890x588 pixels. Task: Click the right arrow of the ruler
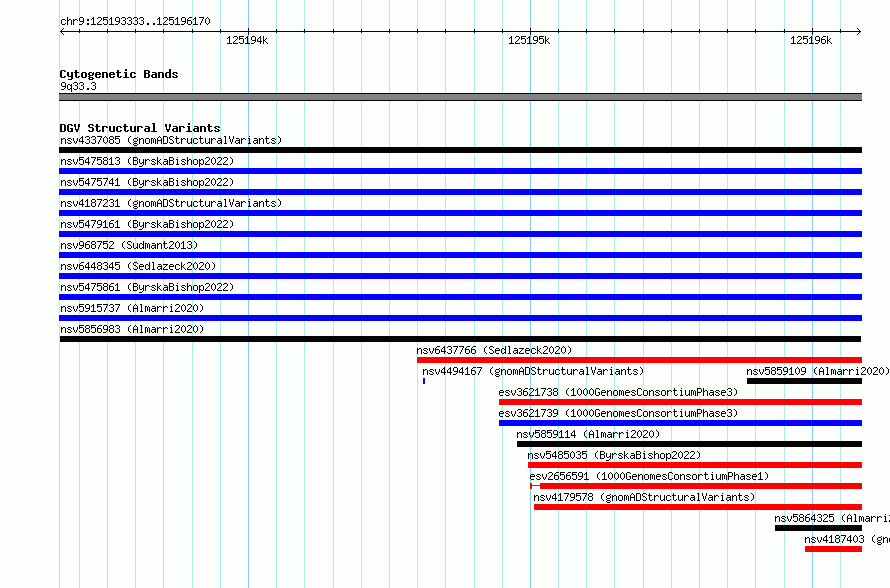pos(859,32)
